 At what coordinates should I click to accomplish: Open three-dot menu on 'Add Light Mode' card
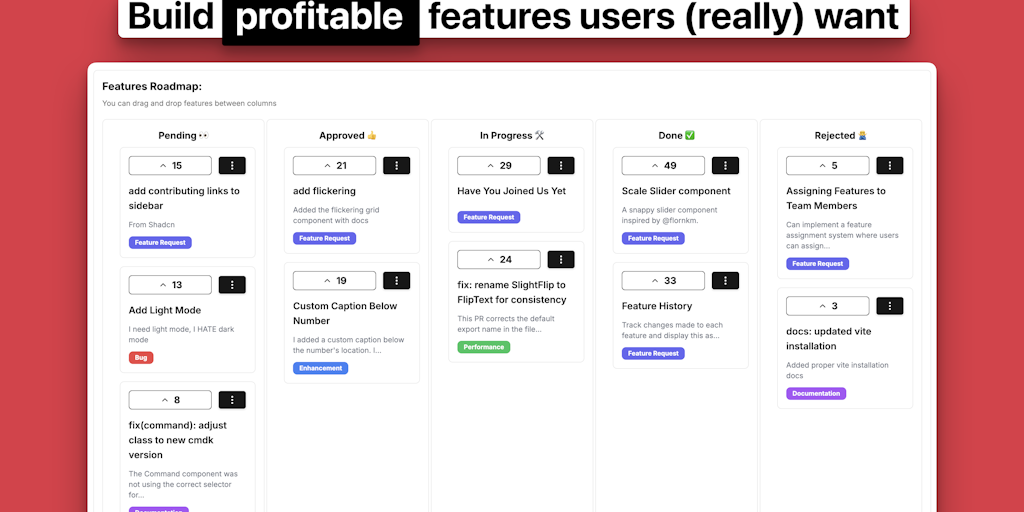point(232,285)
